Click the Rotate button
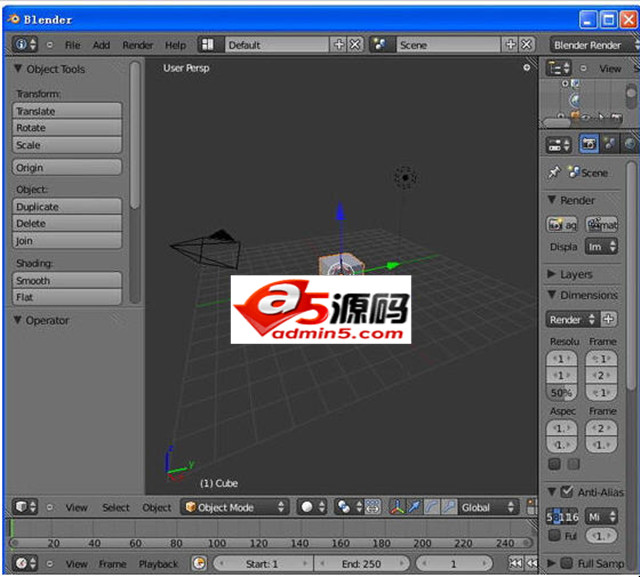This screenshot has height=577, width=640. [67, 128]
